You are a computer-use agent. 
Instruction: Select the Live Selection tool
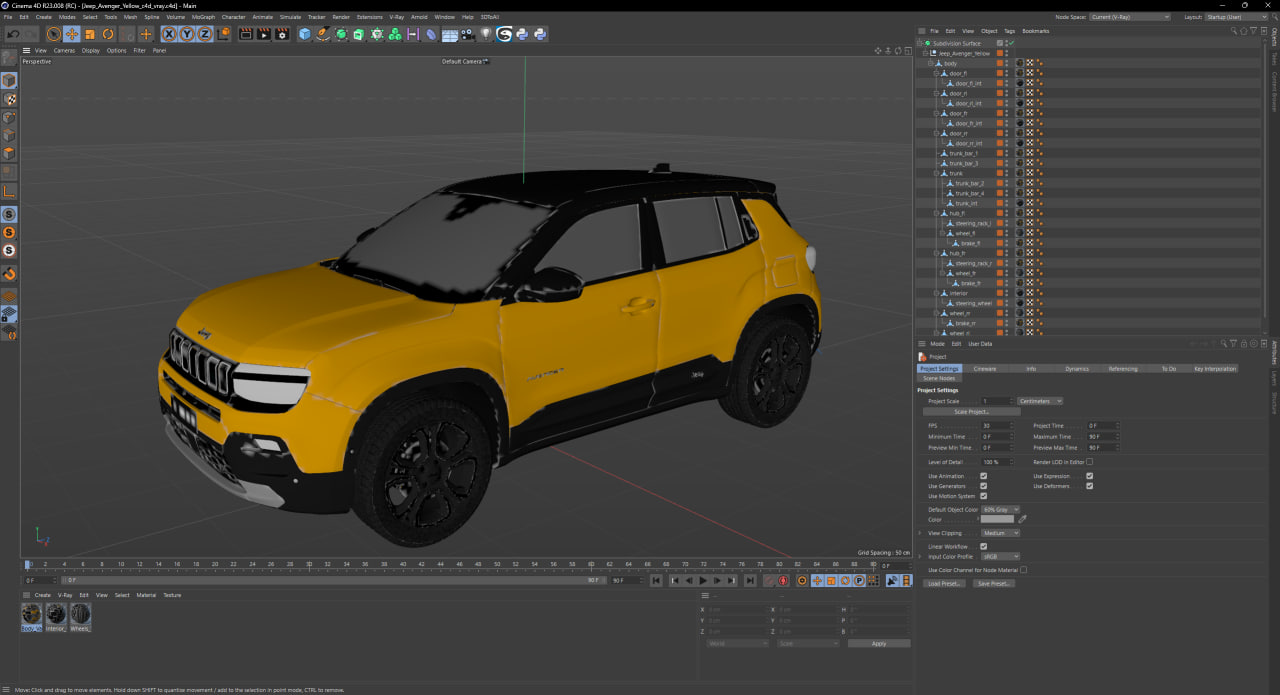pyautogui.click(x=54, y=34)
